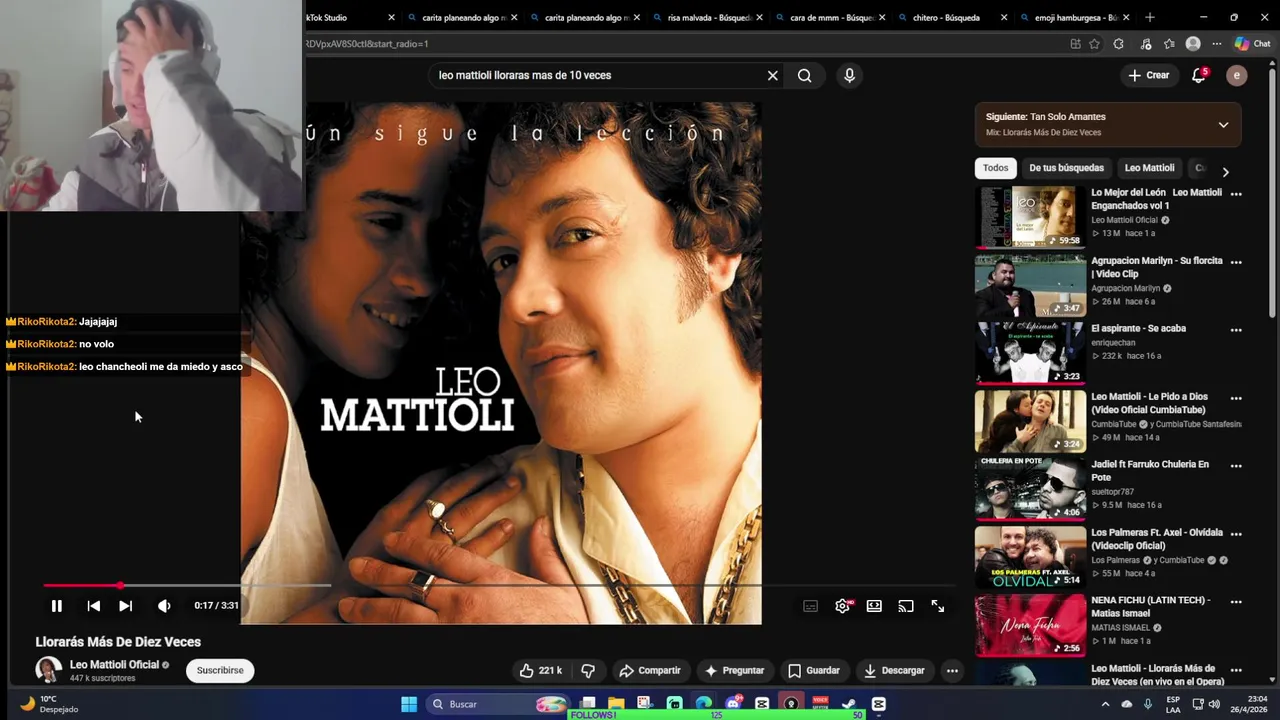Open the Leo Mattioli Oficial channel name
The height and width of the screenshot is (720, 1280).
(114, 664)
